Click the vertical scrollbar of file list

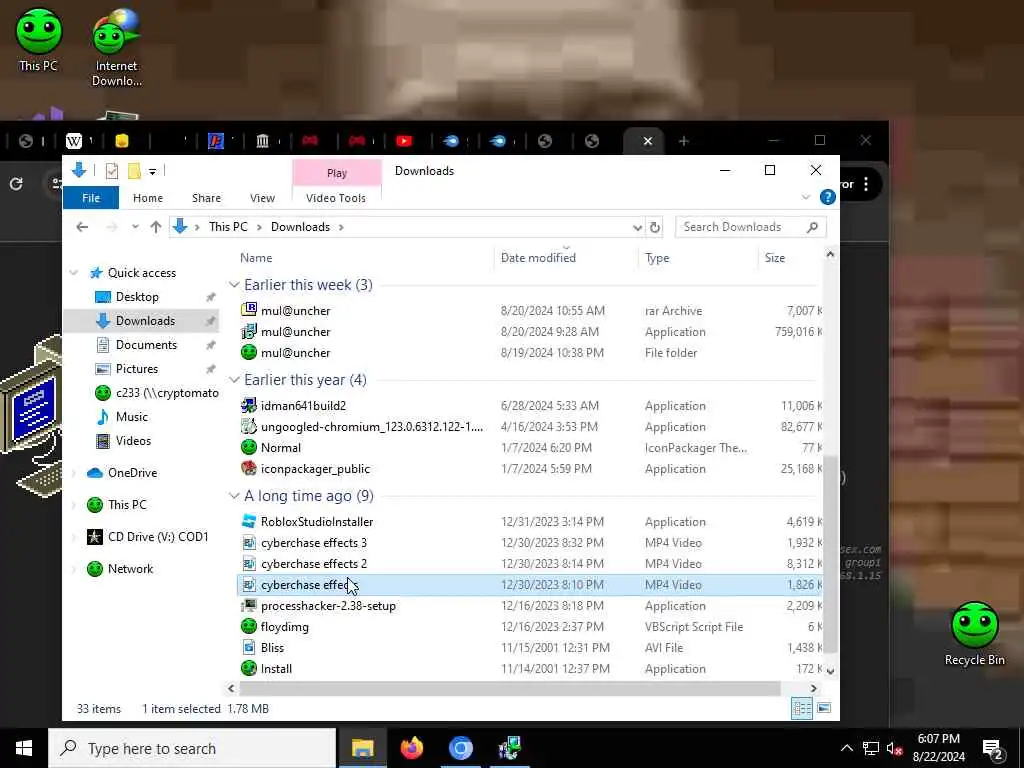pos(830,554)
